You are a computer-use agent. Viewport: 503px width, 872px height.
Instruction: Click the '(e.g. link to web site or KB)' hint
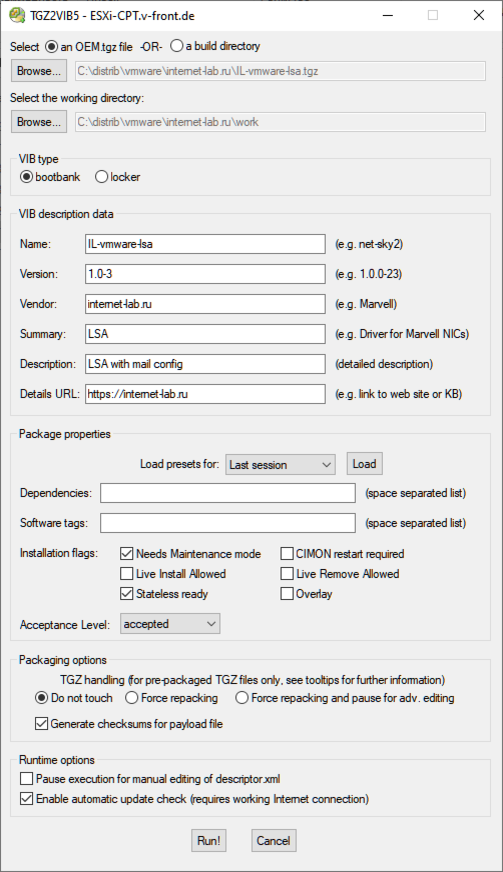(x=398, y=394)
